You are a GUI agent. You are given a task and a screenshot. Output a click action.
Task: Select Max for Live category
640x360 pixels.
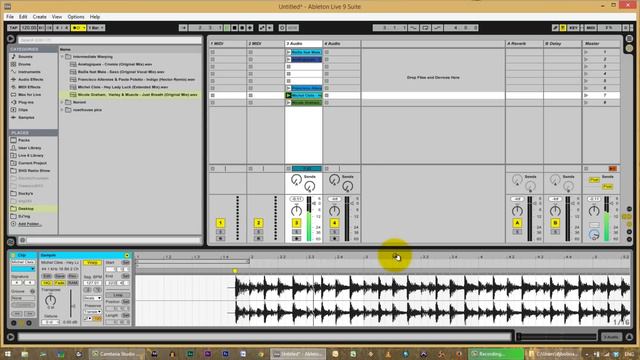[29, 94]
